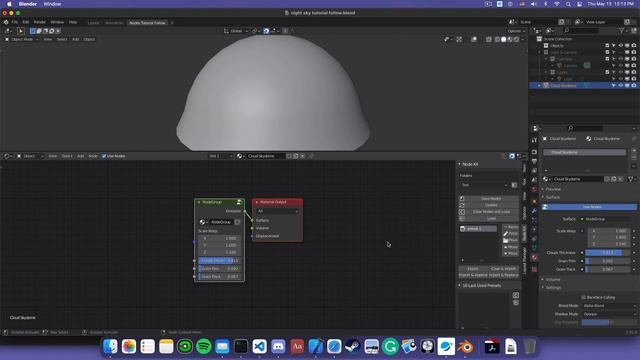
Task: Adjust Grain Thick slider in properties
Action: [607, 269]
